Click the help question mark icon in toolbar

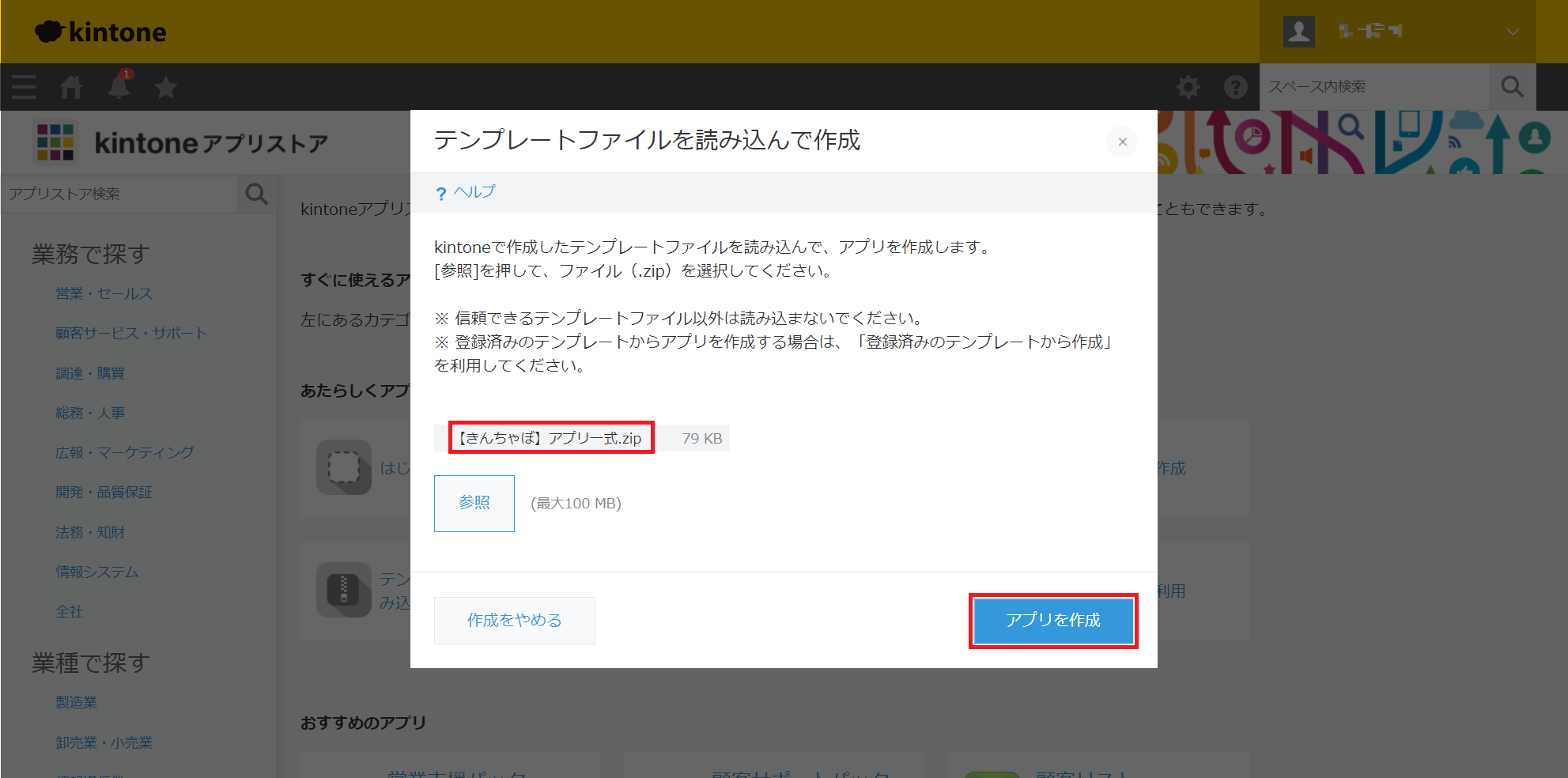tap(1235, 87)
